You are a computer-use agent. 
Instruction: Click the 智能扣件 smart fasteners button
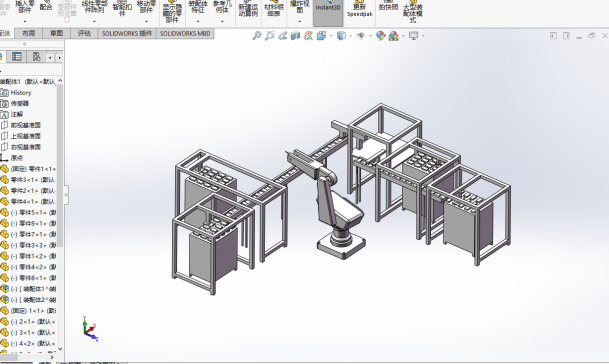click(x=122, y=9)
